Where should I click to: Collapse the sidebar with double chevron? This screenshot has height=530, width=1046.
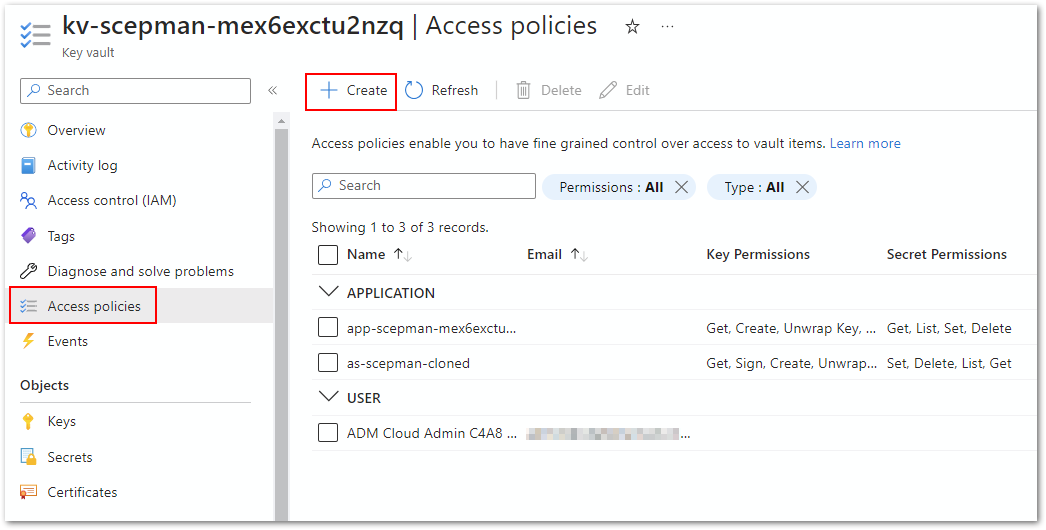click(272, 91)
